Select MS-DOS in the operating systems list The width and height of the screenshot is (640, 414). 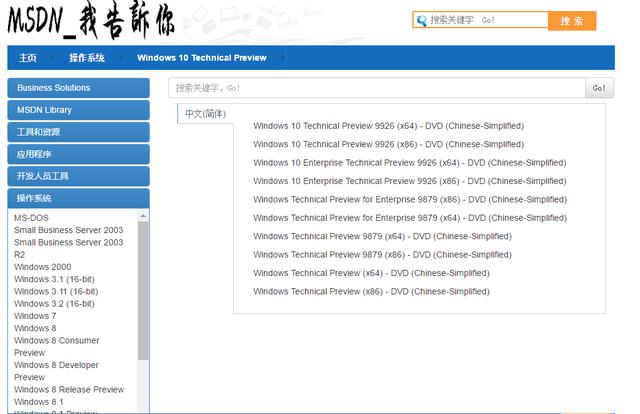[31, 218]
